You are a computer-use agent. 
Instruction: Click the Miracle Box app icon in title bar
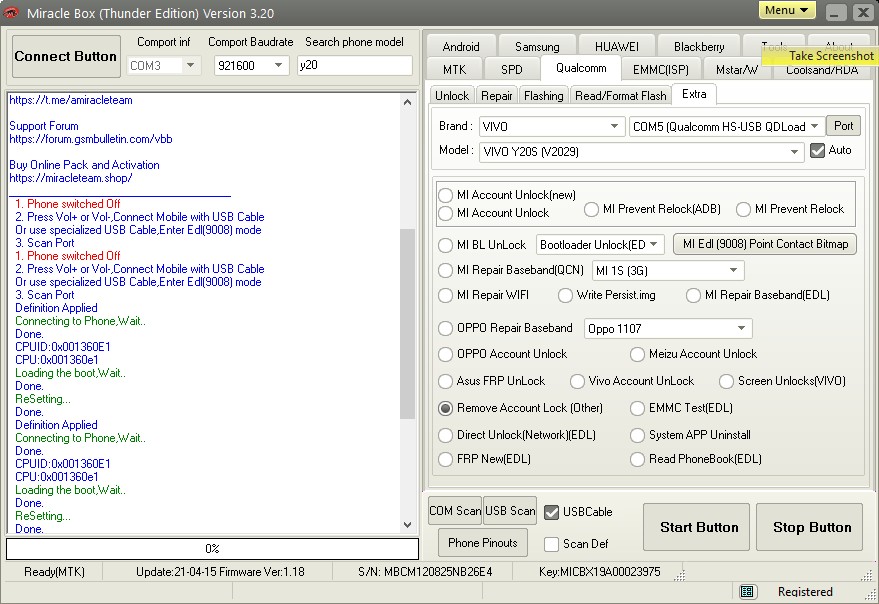[11, 13]
